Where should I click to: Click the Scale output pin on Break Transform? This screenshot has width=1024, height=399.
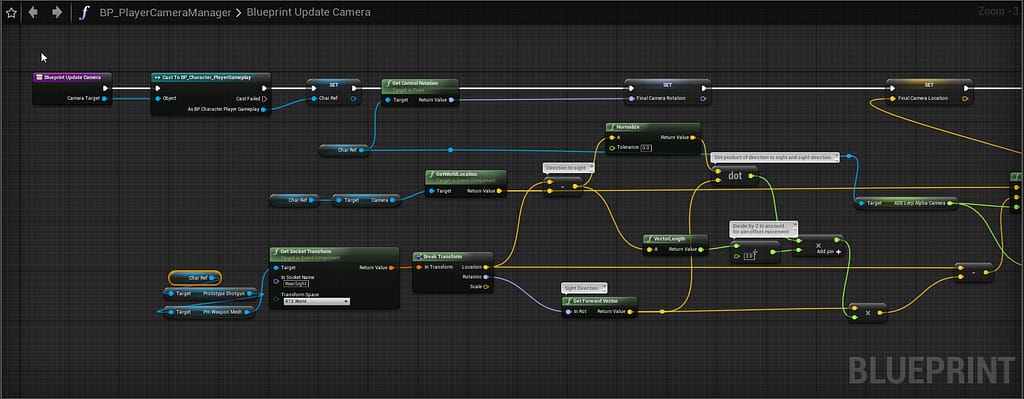(x=486, y=287)
